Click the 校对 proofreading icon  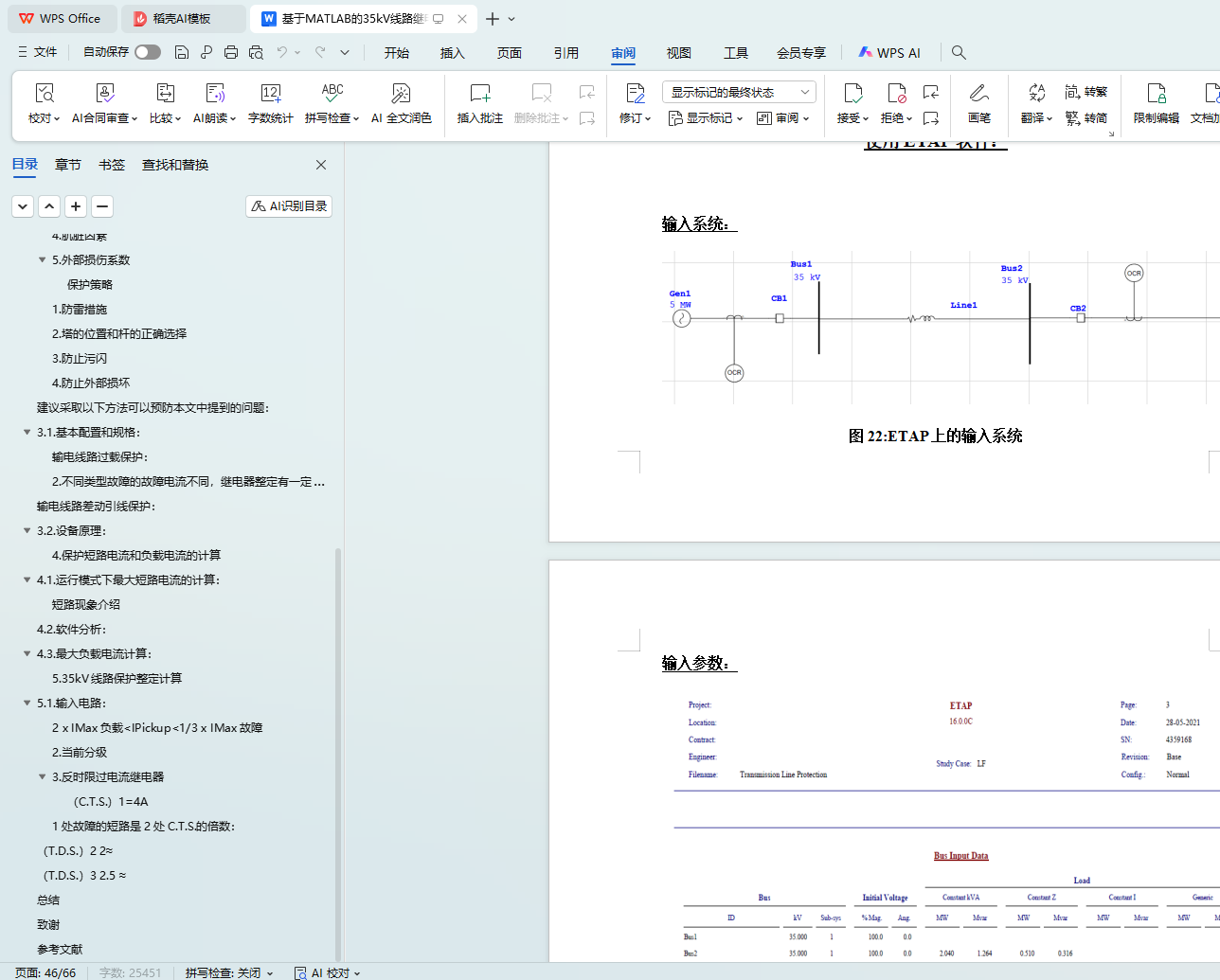tap(44, 94)
